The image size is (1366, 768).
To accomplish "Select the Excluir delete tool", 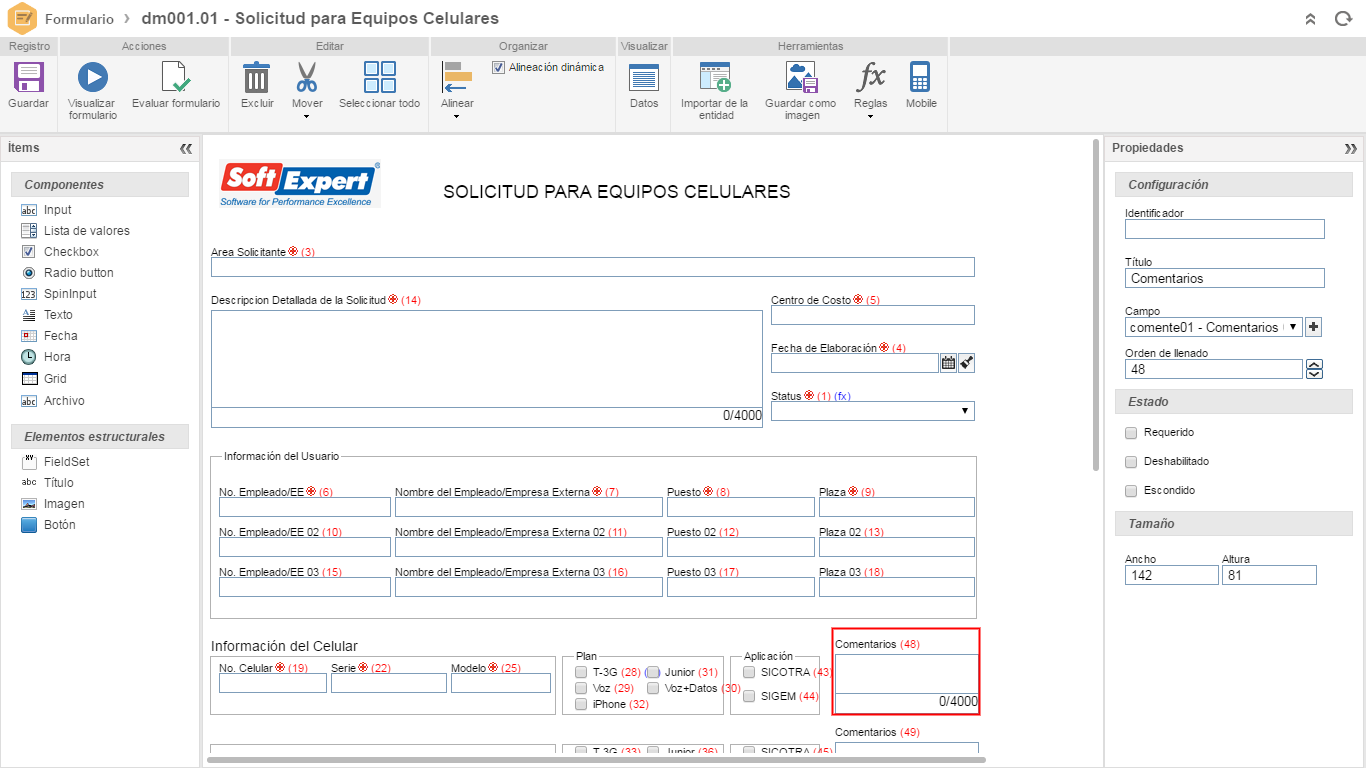I will (256, 88).
